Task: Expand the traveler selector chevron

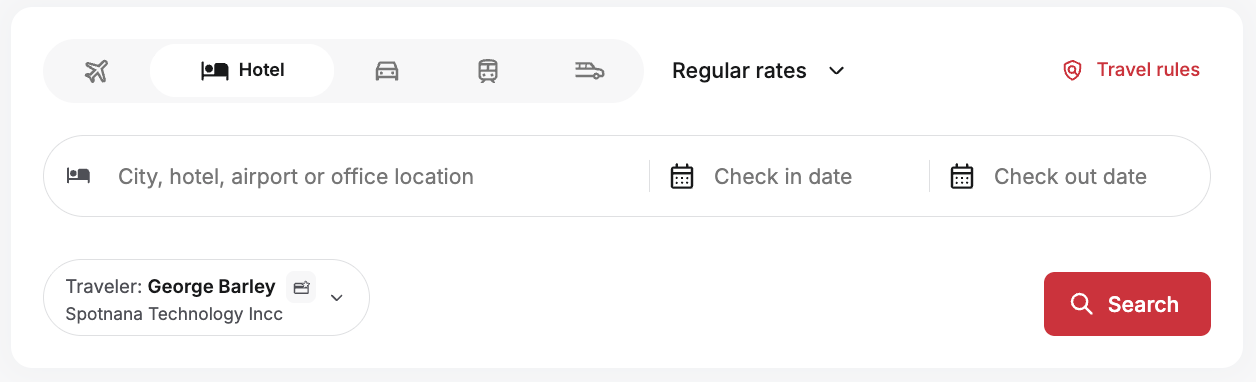Action: 336,297
